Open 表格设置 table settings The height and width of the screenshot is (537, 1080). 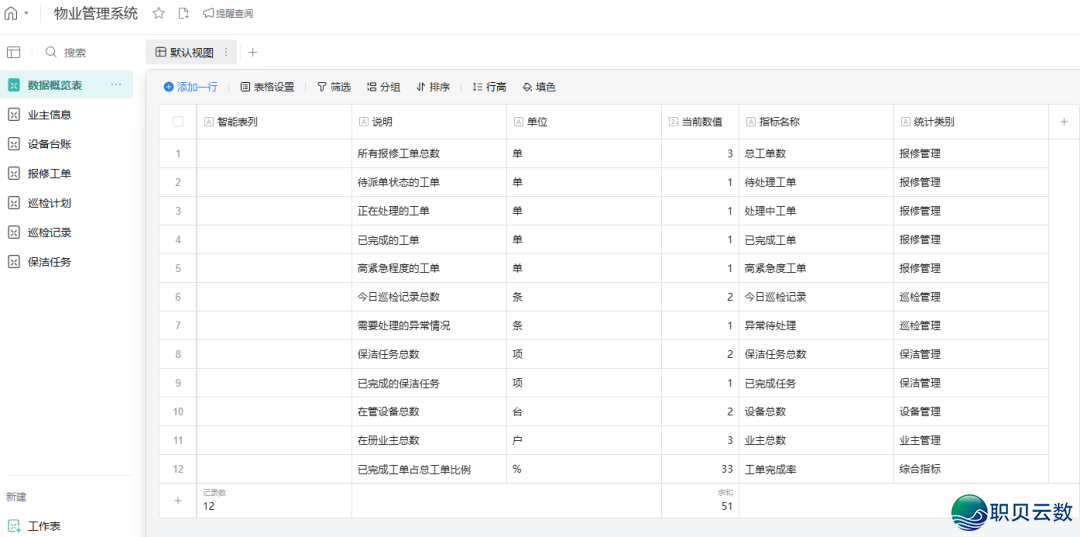coord(267,87)
